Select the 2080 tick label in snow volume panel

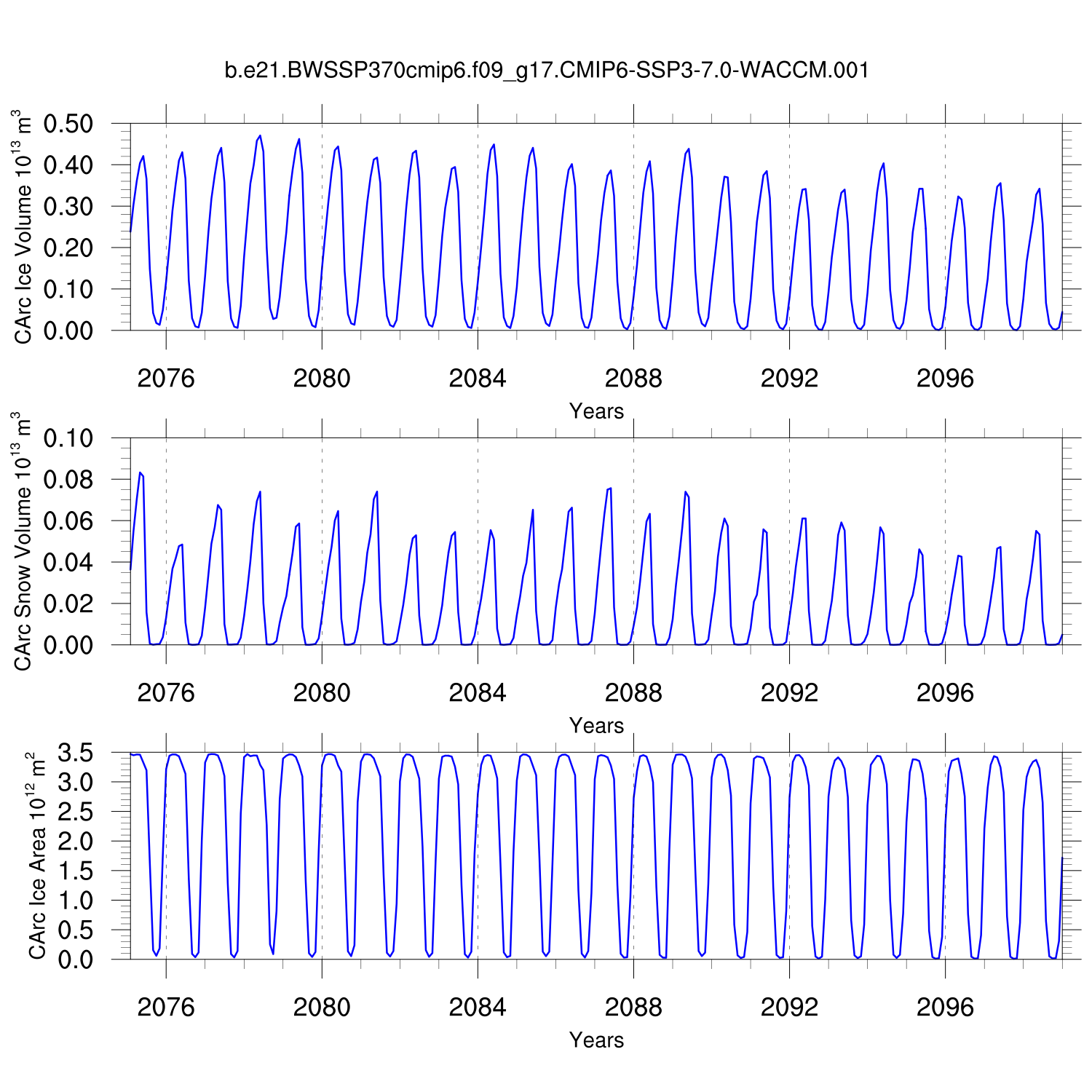[322, 693]
